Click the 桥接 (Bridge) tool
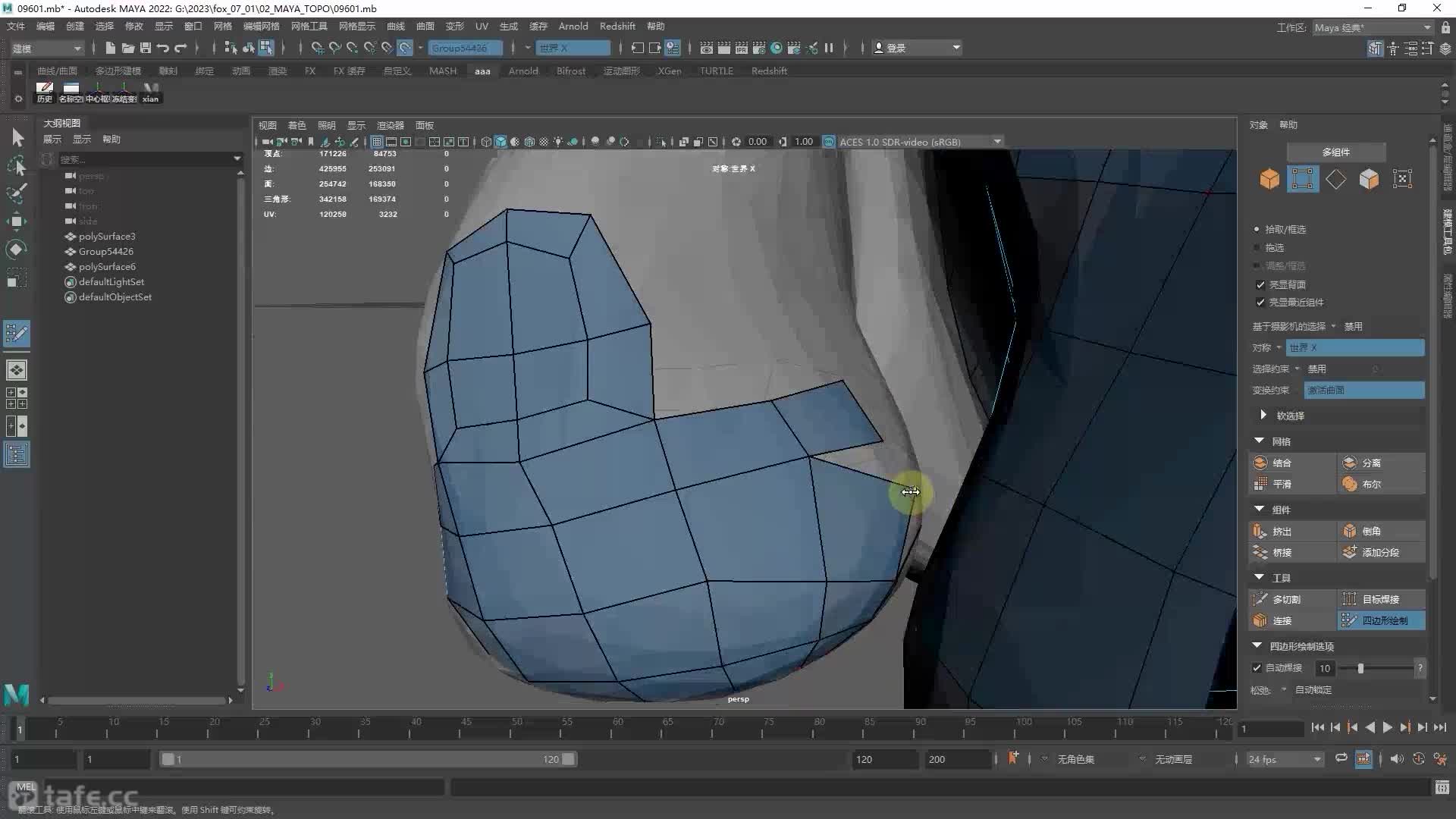The width and height of the screenshot is (1456, 819). (x=1292, y=553)
